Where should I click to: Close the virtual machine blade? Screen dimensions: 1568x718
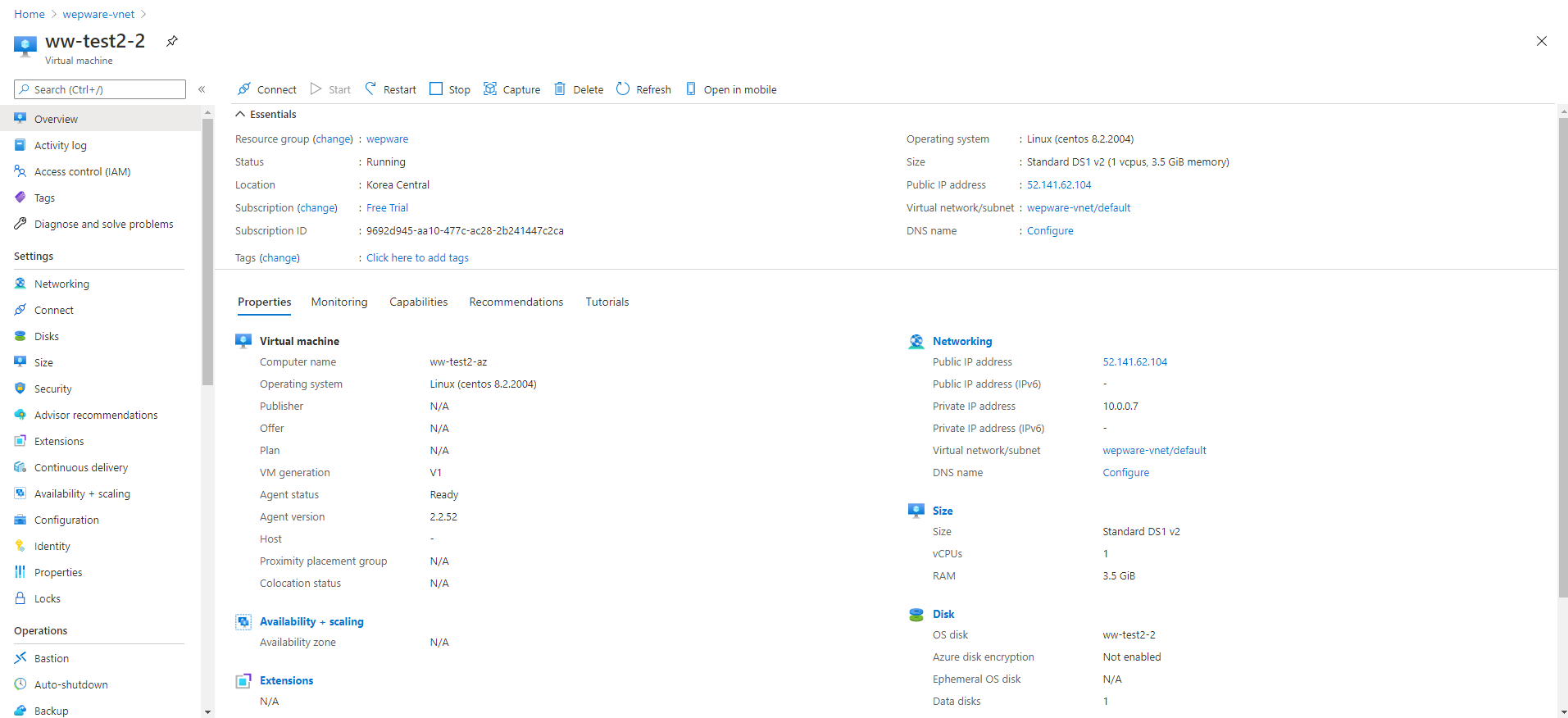(x=1542, y=41)
